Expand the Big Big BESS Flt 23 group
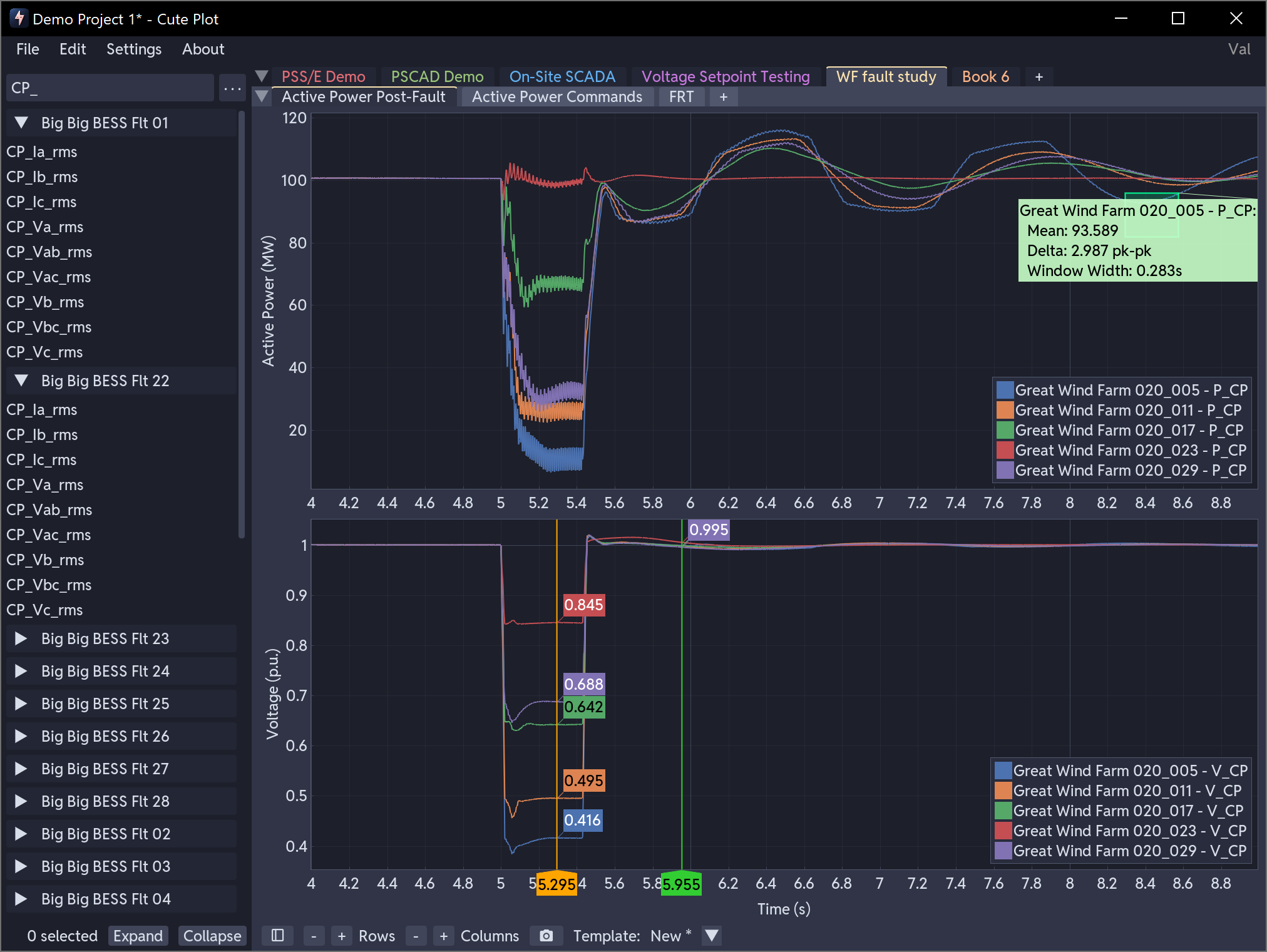 (x=21, y=638)
